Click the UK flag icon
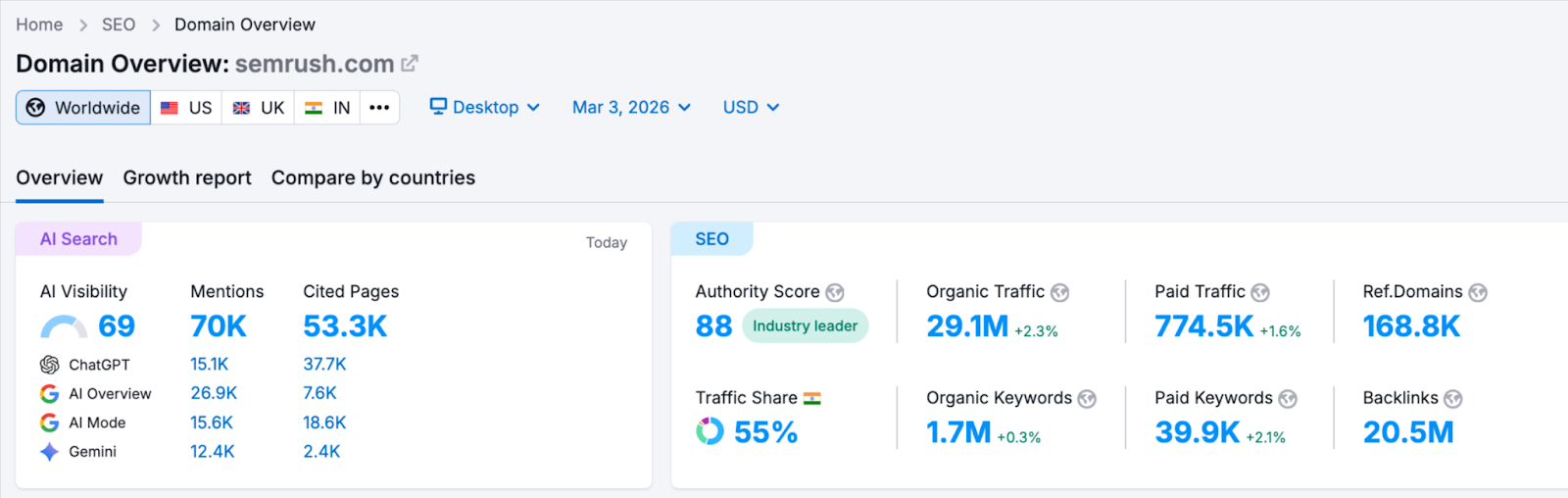 click(x=241, y=108)
